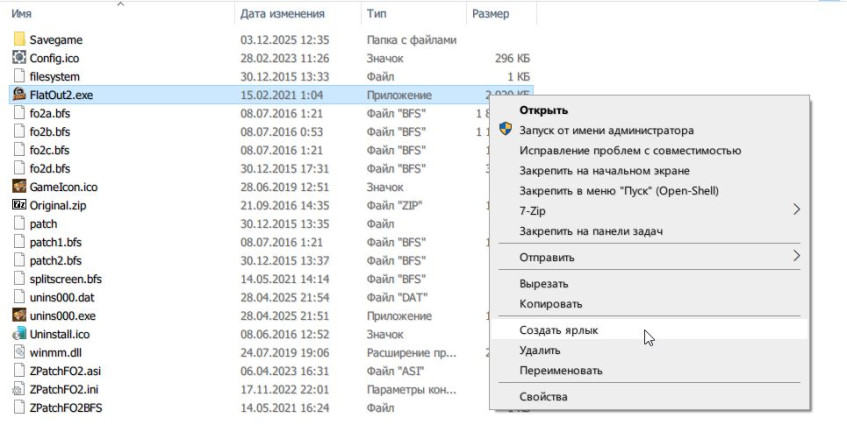Select the splitscreen.bfs file name
The image size is (847, 425).
65,279
